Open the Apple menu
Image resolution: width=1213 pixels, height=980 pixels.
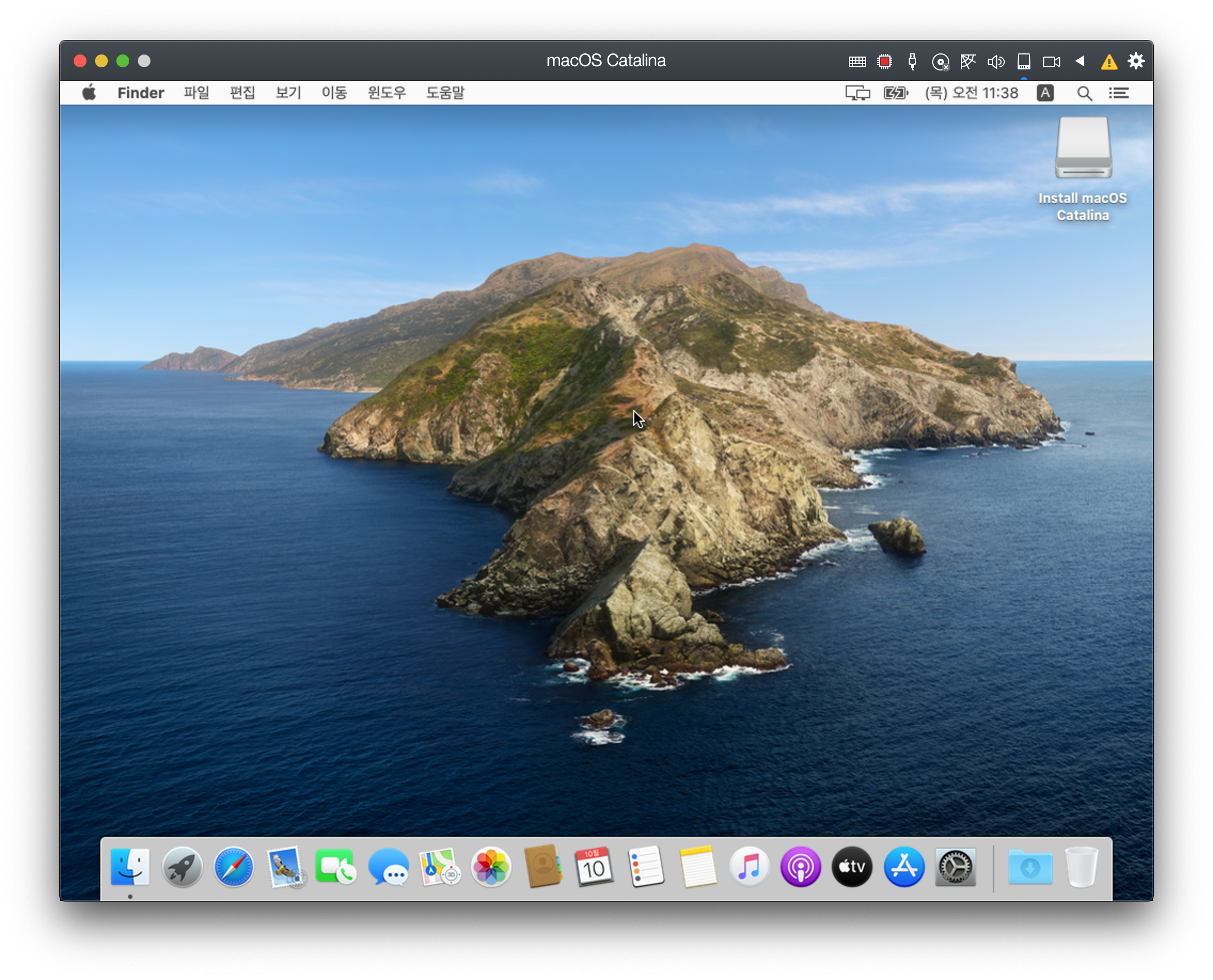(x=89, y=92)
